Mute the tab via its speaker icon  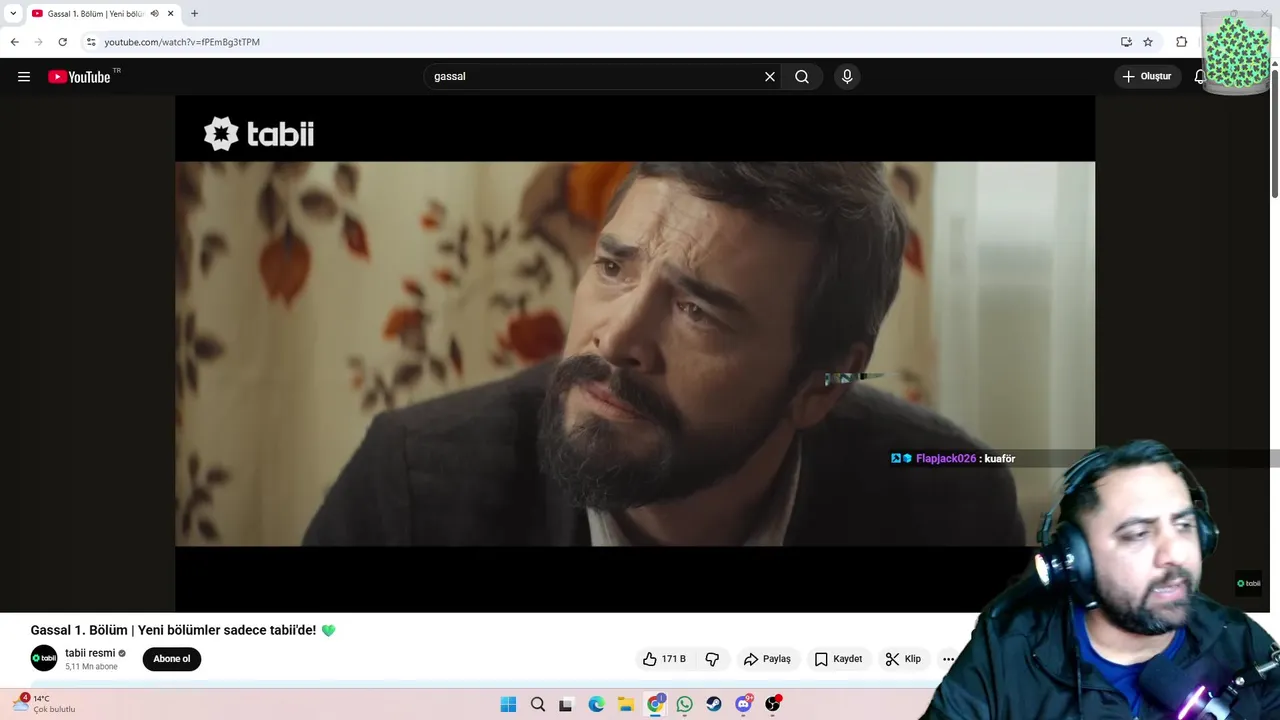click(154, 14)
